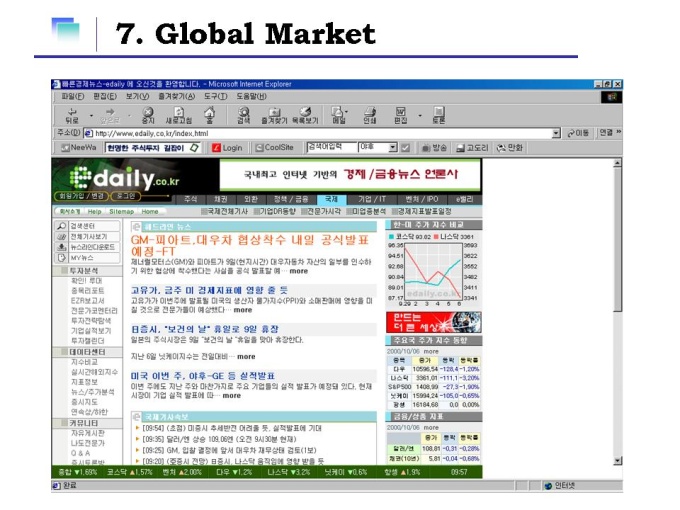Click 지수비교 in 데이타센터 sidebar
The width and height of the screenshot is (680, 510).
coord(84,362)
